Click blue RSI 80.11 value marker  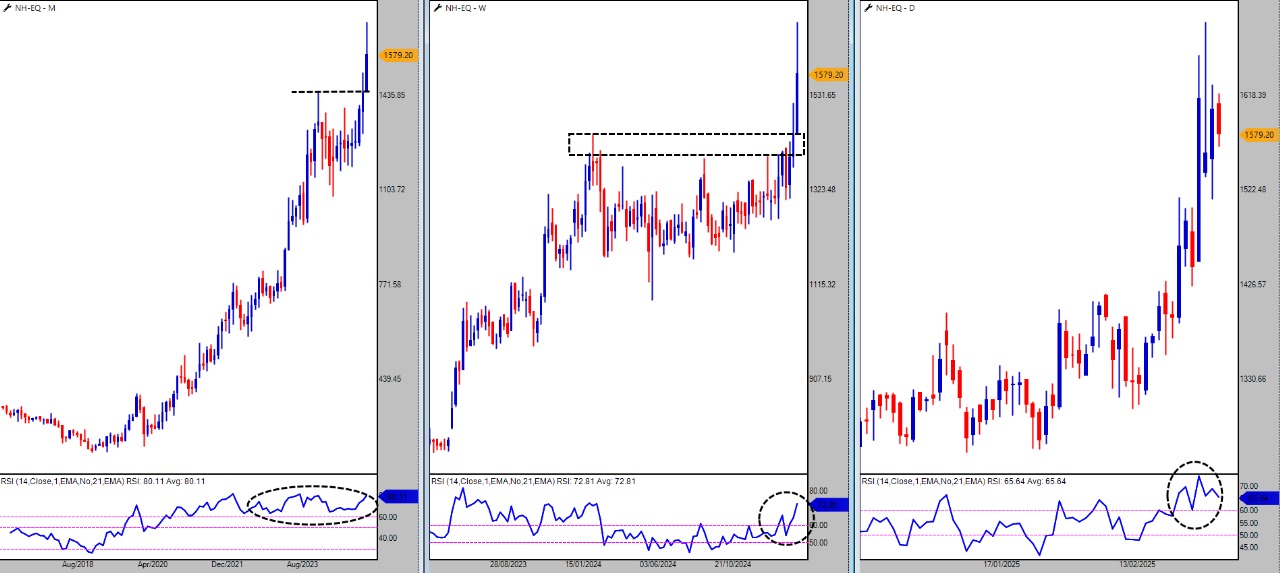[x=396, y=496]
